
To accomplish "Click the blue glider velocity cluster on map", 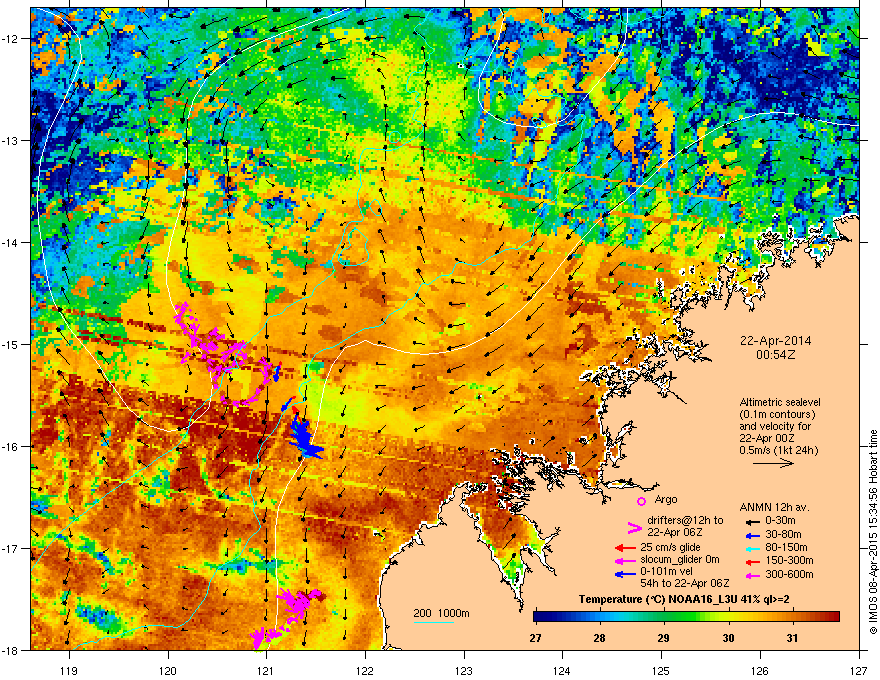I will coord(304,437).
